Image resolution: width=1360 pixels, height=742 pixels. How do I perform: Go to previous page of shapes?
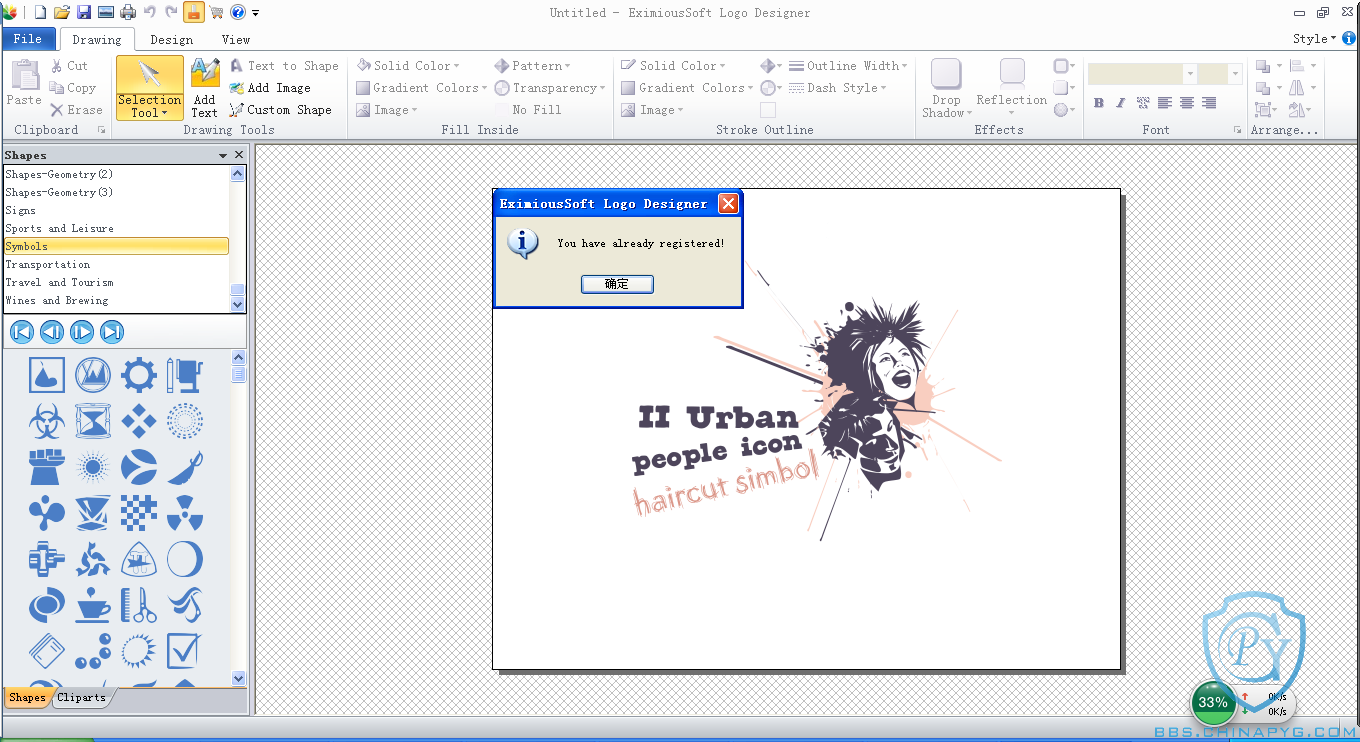pyautogui.click(x=52, y=332)
